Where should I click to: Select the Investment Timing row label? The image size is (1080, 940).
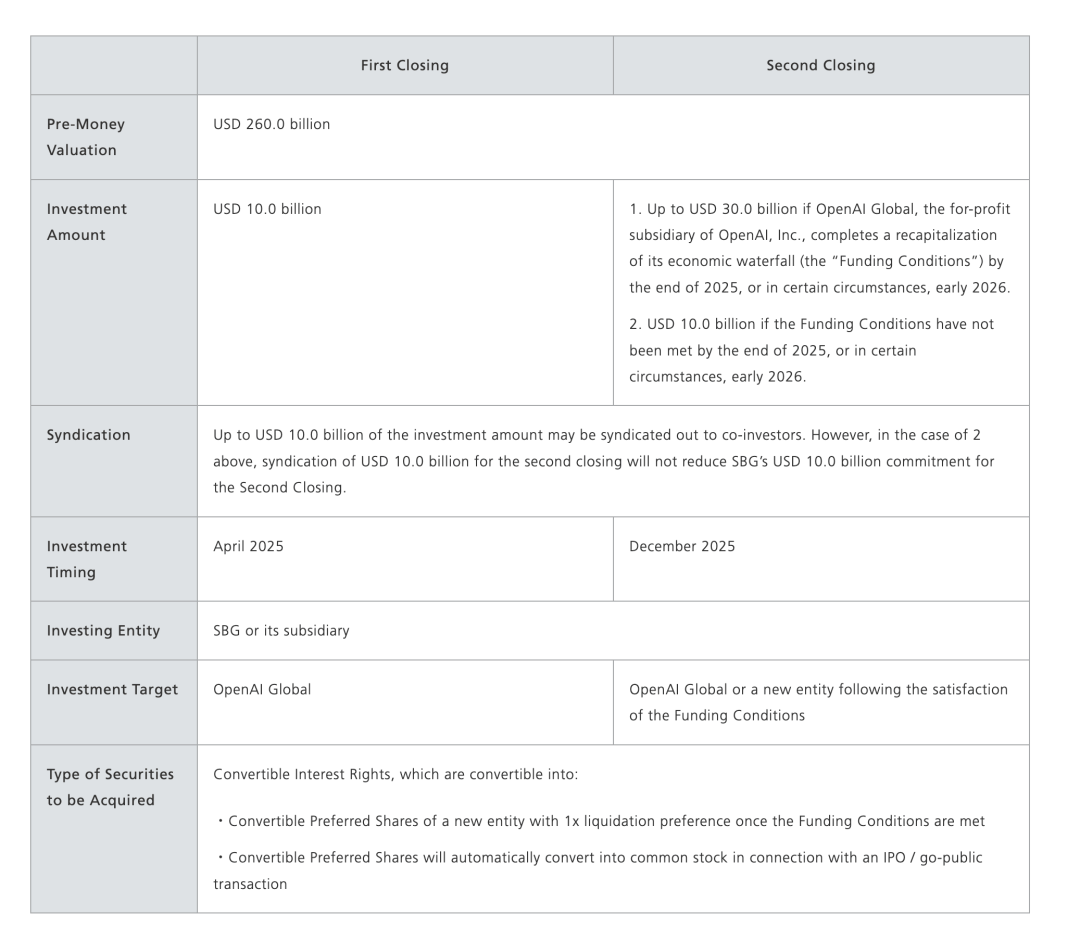pos(87,559)
